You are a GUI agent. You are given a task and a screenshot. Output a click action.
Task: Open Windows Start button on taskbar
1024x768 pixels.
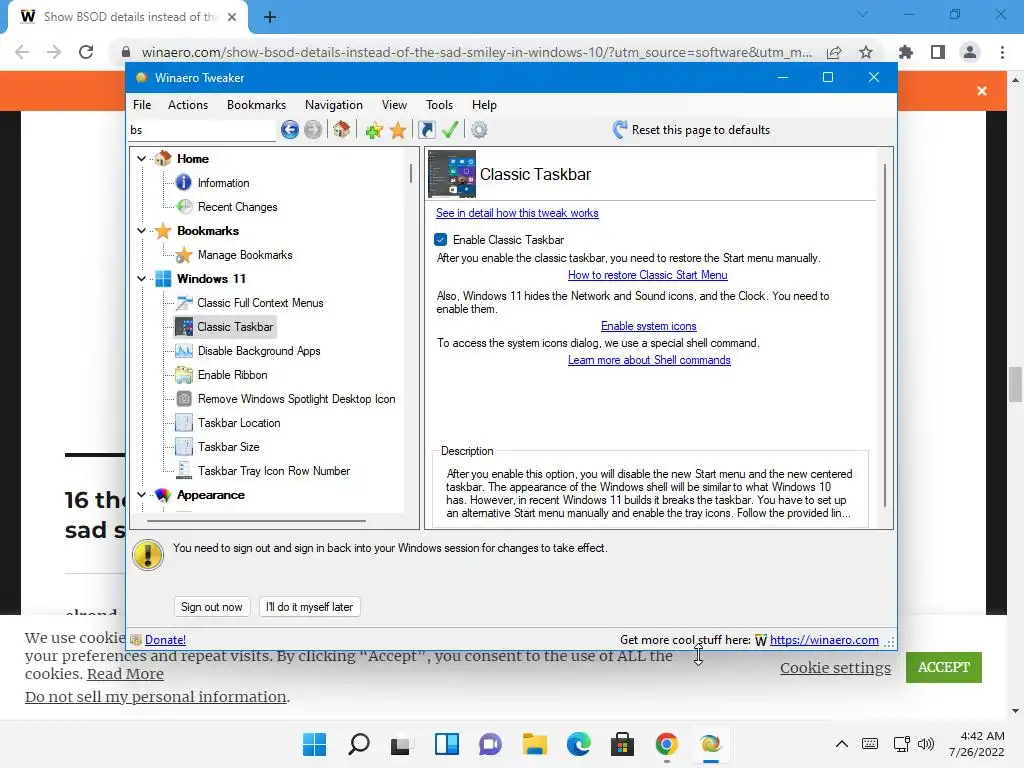(x=314, y=744)
